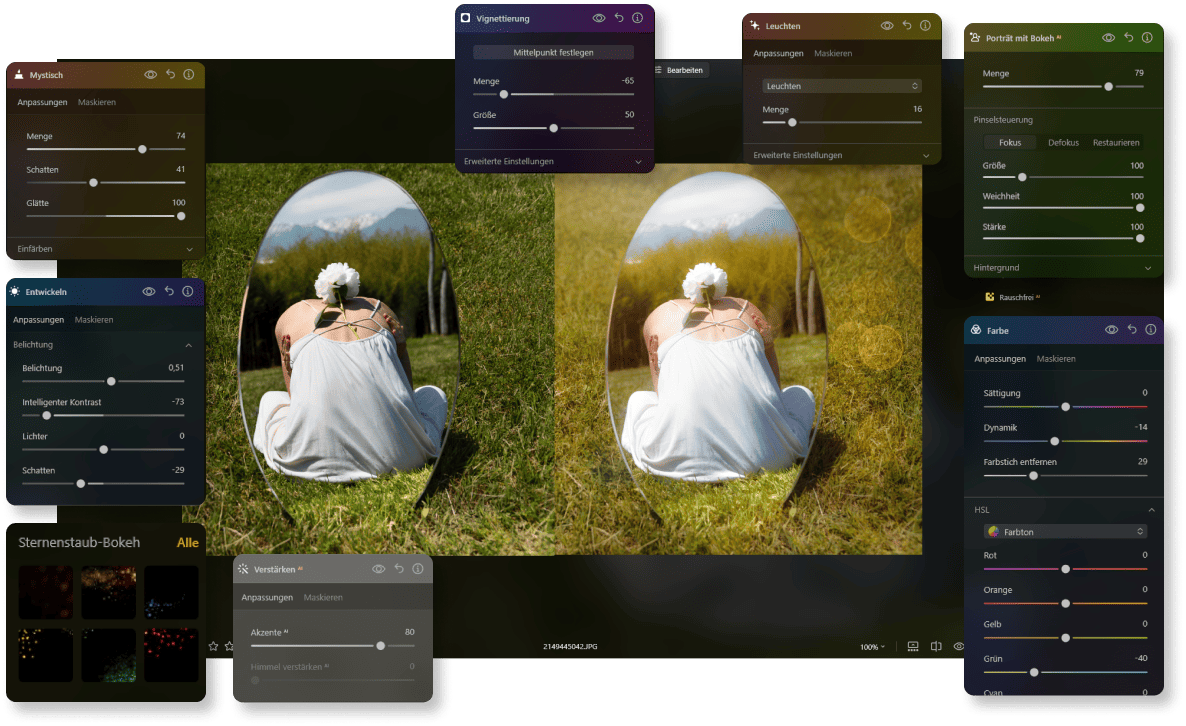Click the before/after compare icon

(x=936, y=647)
